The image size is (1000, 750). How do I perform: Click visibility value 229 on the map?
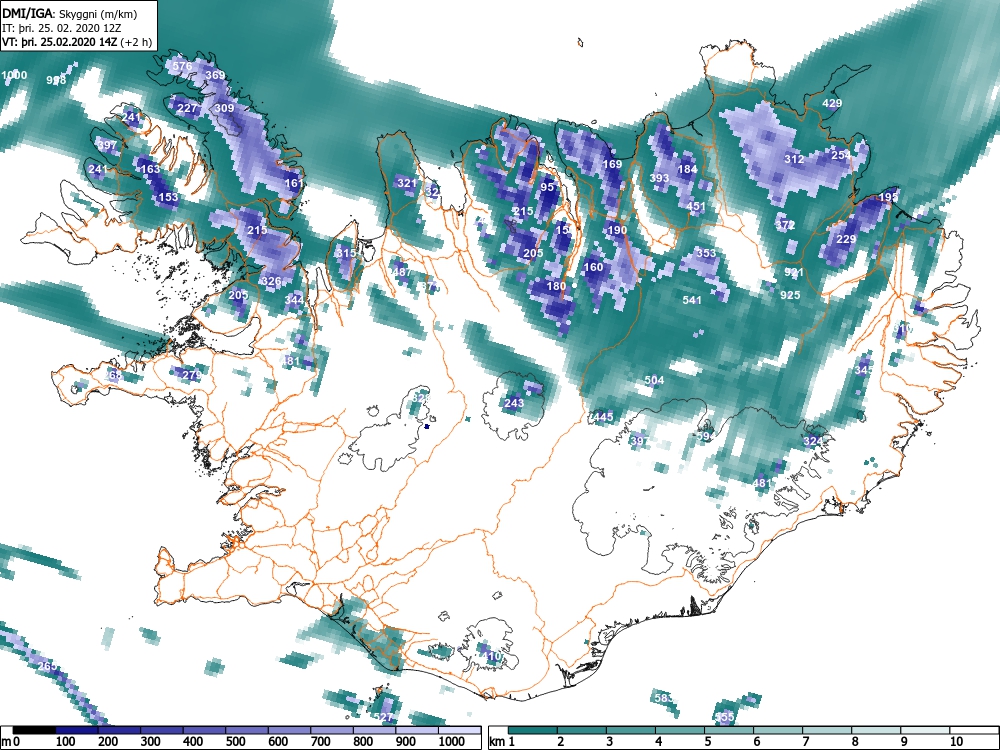[x=846, y=239]
